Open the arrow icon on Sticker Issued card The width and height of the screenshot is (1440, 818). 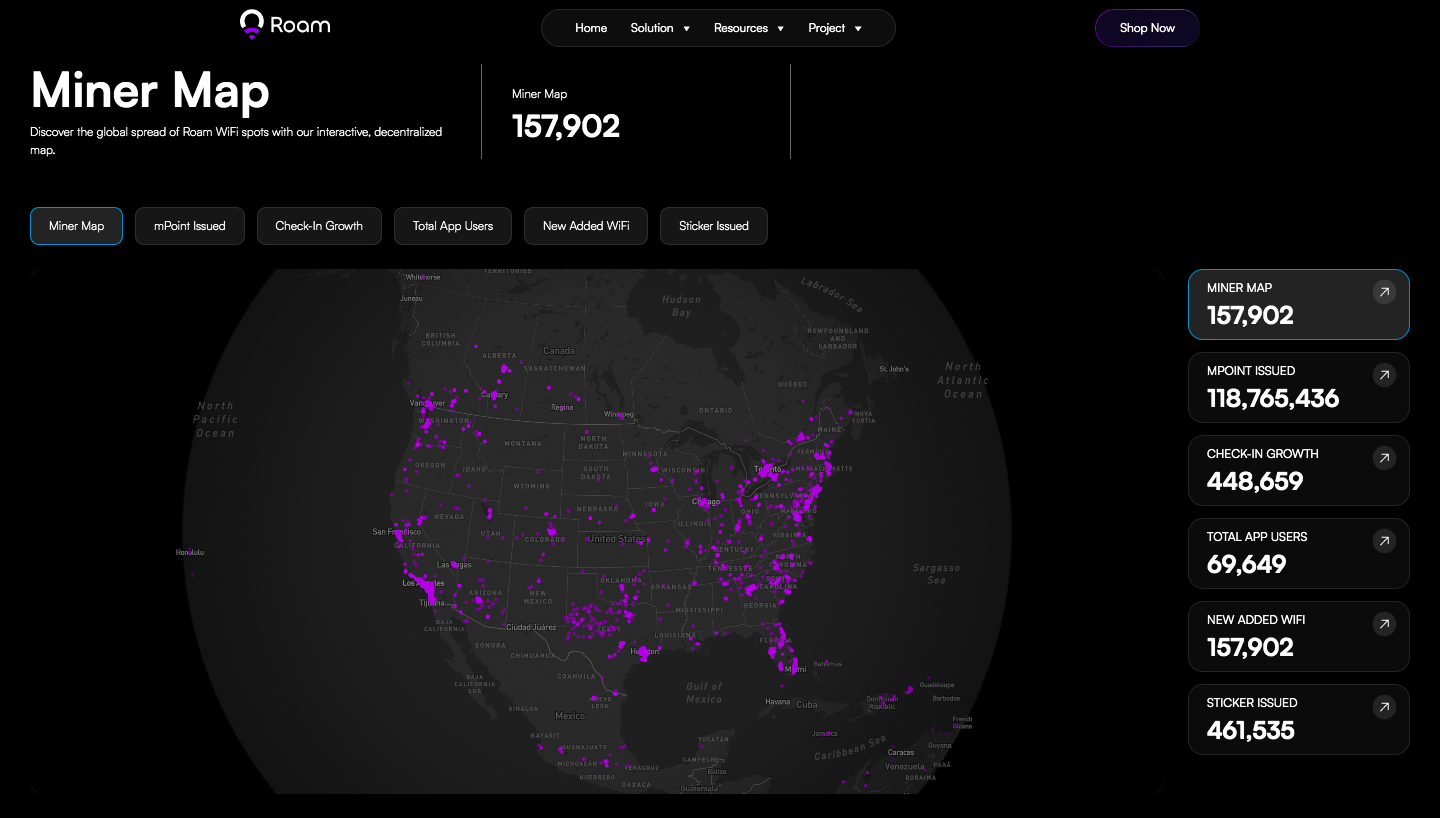(1384, 707)
